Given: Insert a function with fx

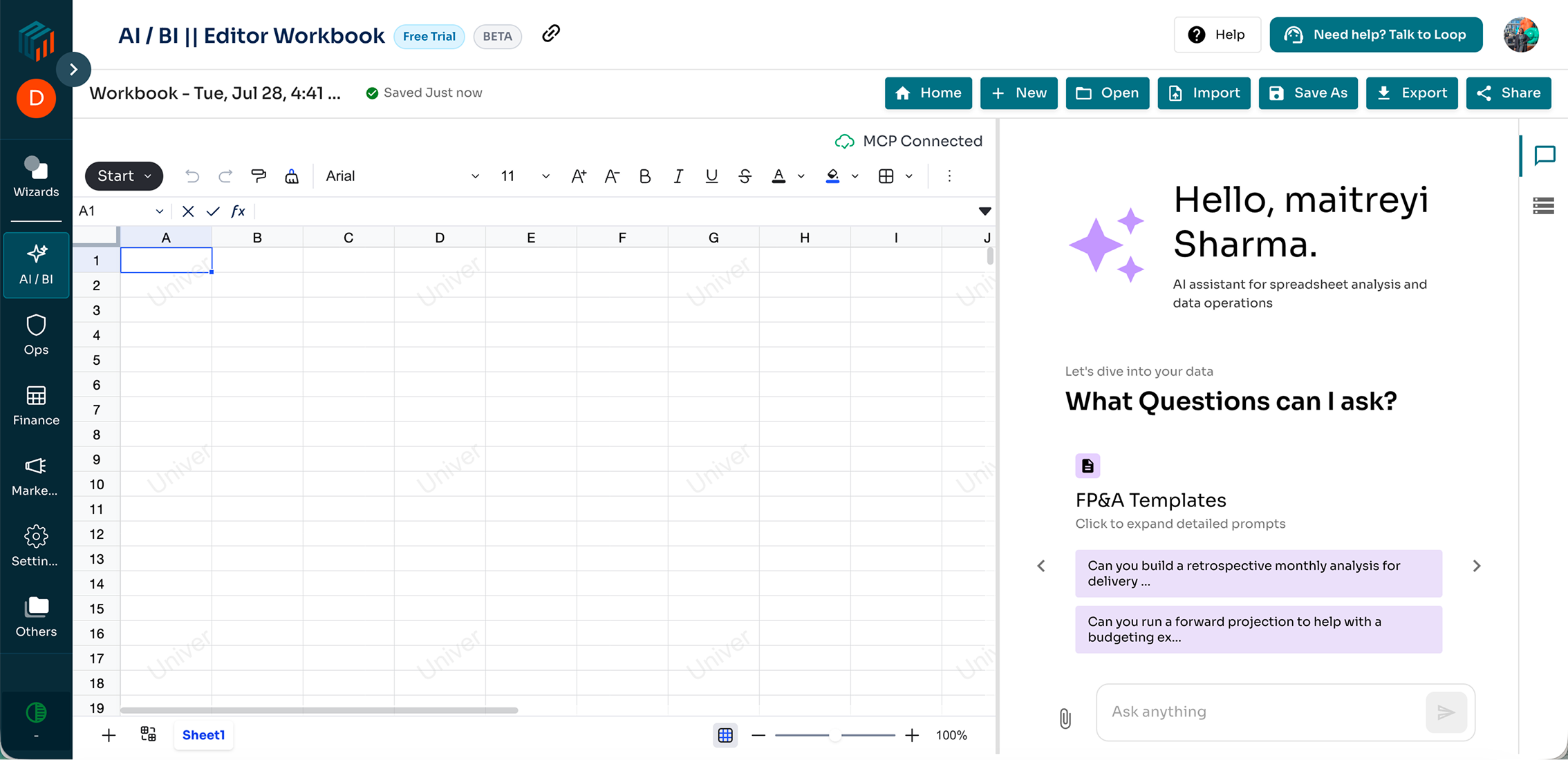Looking at the screenshot, I should click(x=238, y=211).
